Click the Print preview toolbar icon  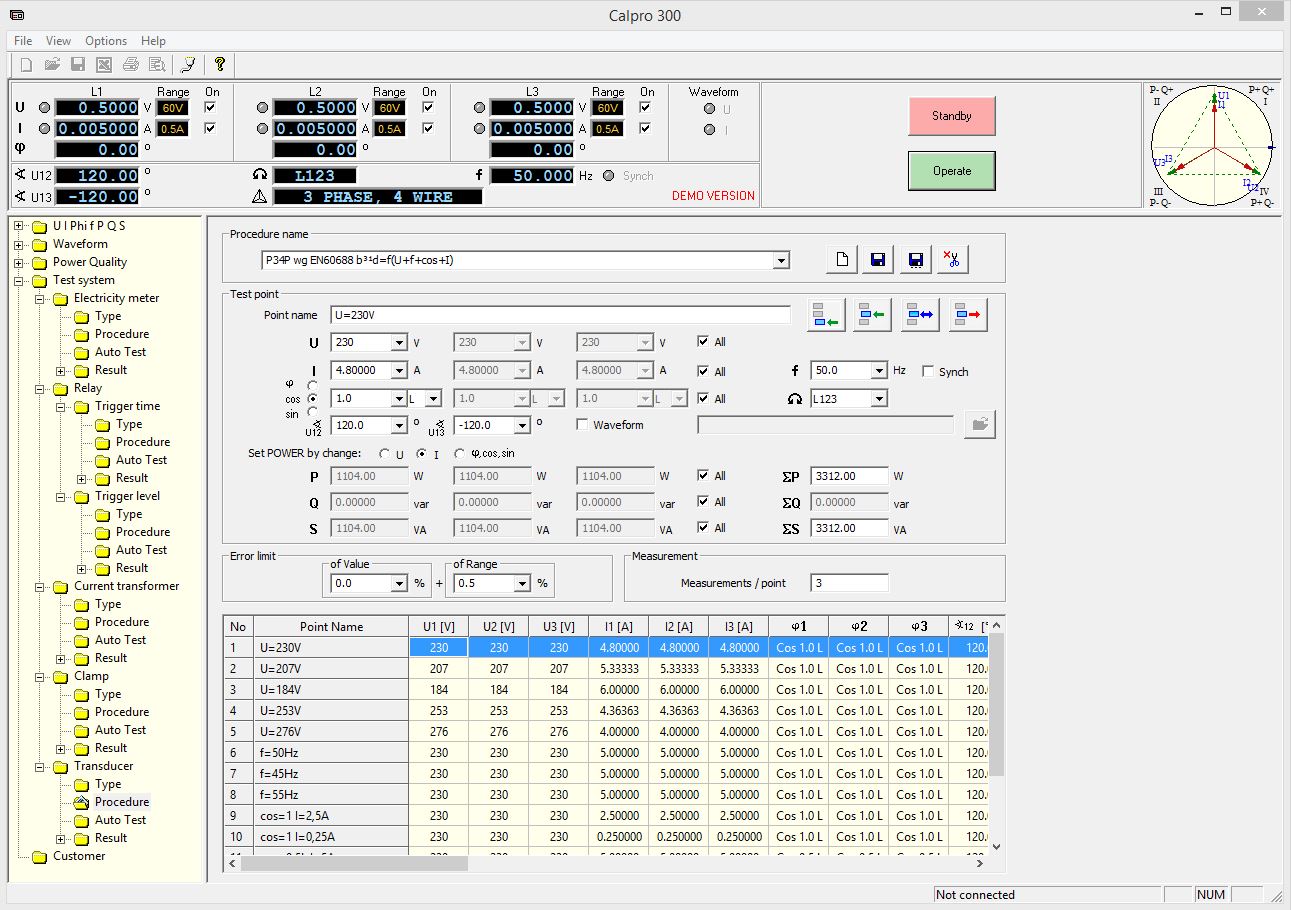point(156,65)
